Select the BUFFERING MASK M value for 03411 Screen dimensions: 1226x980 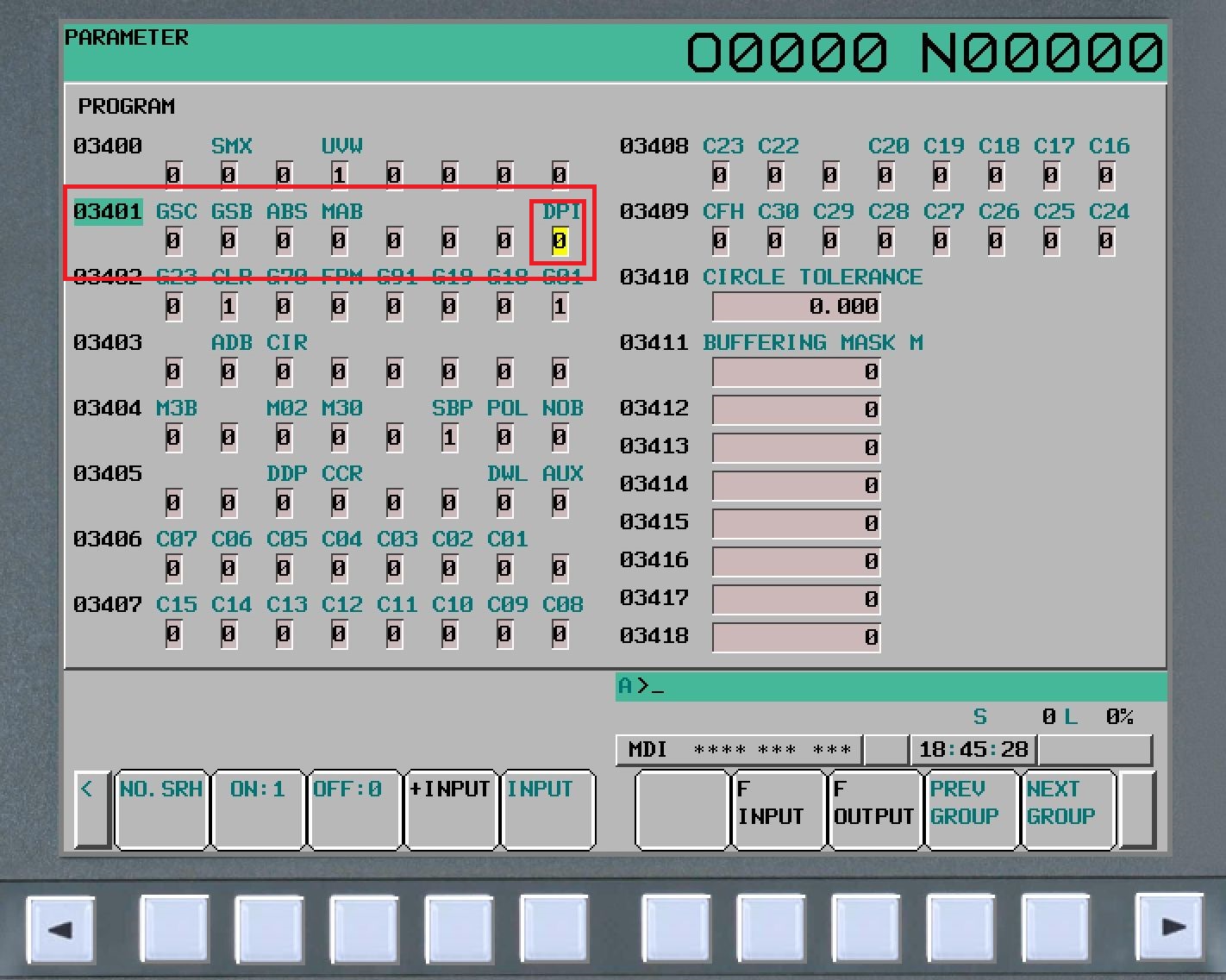click(x=796, y=372)
